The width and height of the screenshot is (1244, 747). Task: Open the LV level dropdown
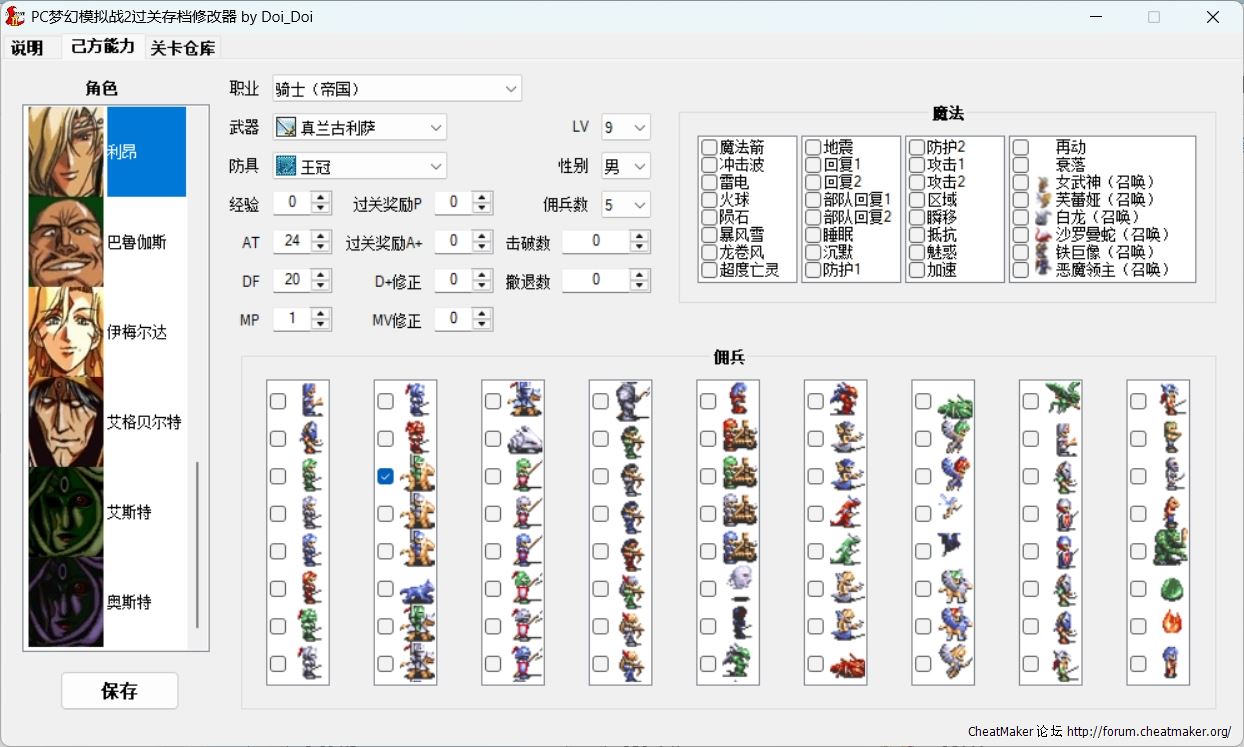point(626,128)
